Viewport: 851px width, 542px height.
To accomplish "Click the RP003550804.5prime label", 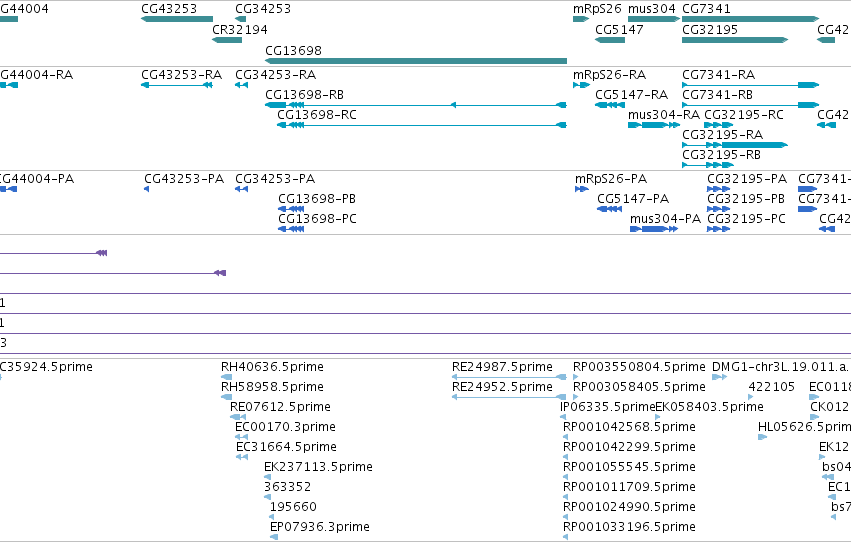I will pos(639,367).
